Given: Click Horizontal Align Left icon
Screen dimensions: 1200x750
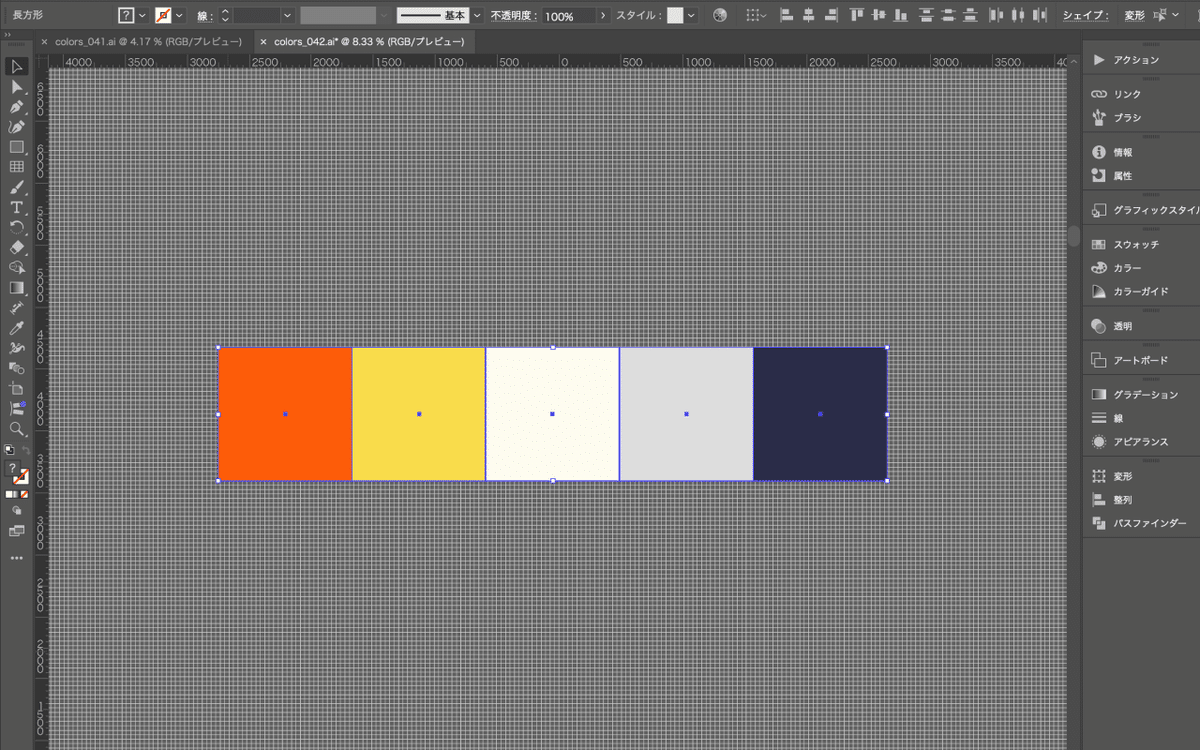Looking at the screenshot, I should coord(786,16).
